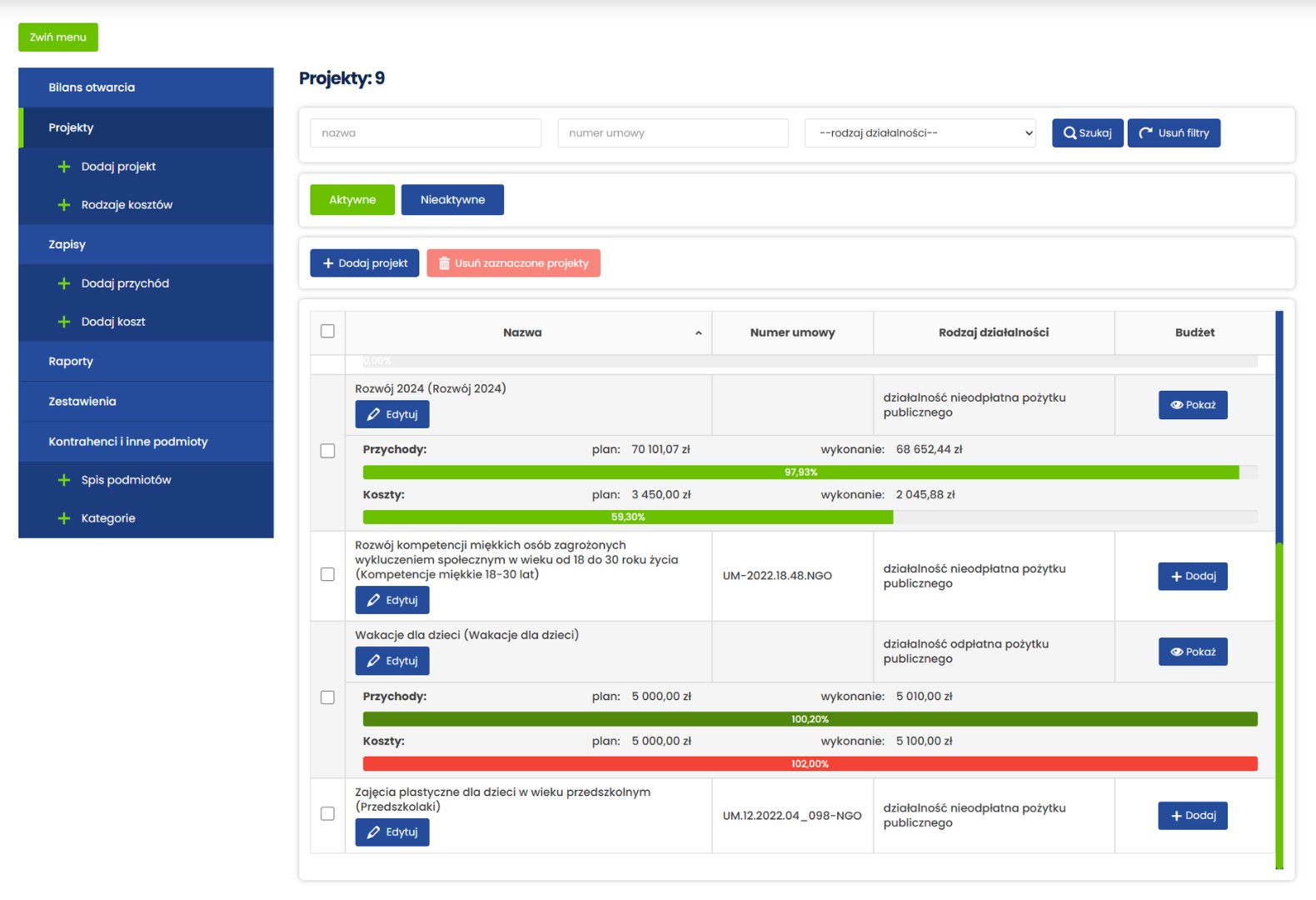Select the Wakacje dla dzieci row checkbox
Screen dimensions: 1316x900
(327, 697)
